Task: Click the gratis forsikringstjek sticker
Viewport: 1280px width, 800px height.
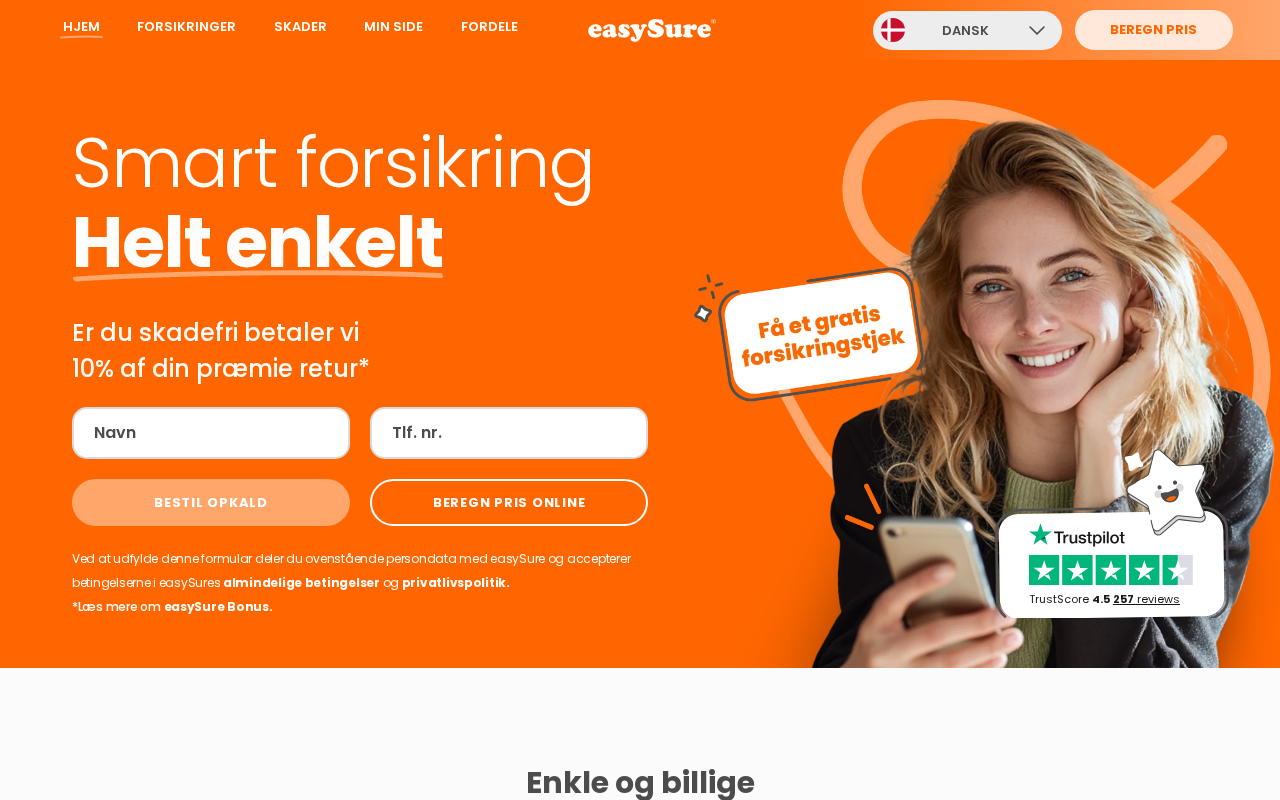Action: coord(820,334)
